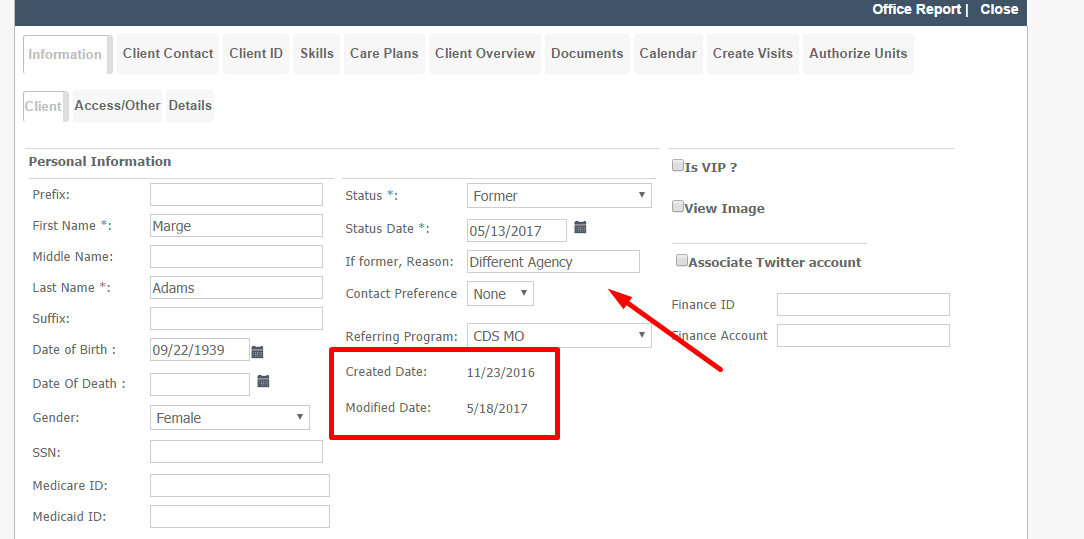Open the Date of Birth calendar picker
Image resolution: width=1084 pixels, height=539 pixels.
coord(257,352)
